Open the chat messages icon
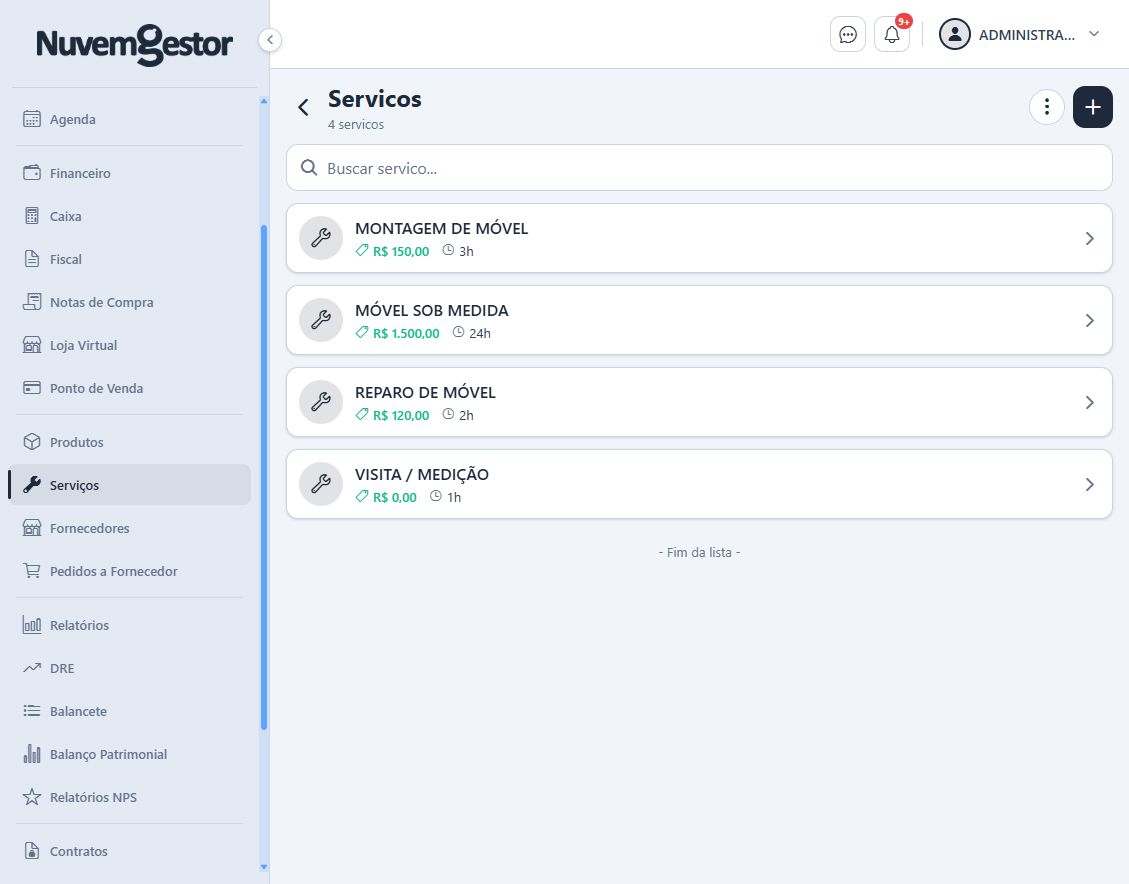 pyautogui.click(x=847, y=35)
